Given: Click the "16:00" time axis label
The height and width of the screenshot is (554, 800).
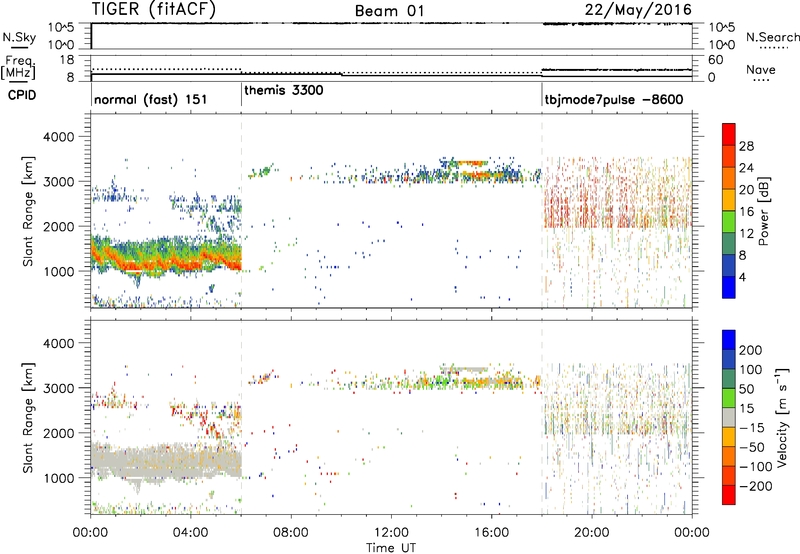Looking at the screenshot, I should click(491, 533).
